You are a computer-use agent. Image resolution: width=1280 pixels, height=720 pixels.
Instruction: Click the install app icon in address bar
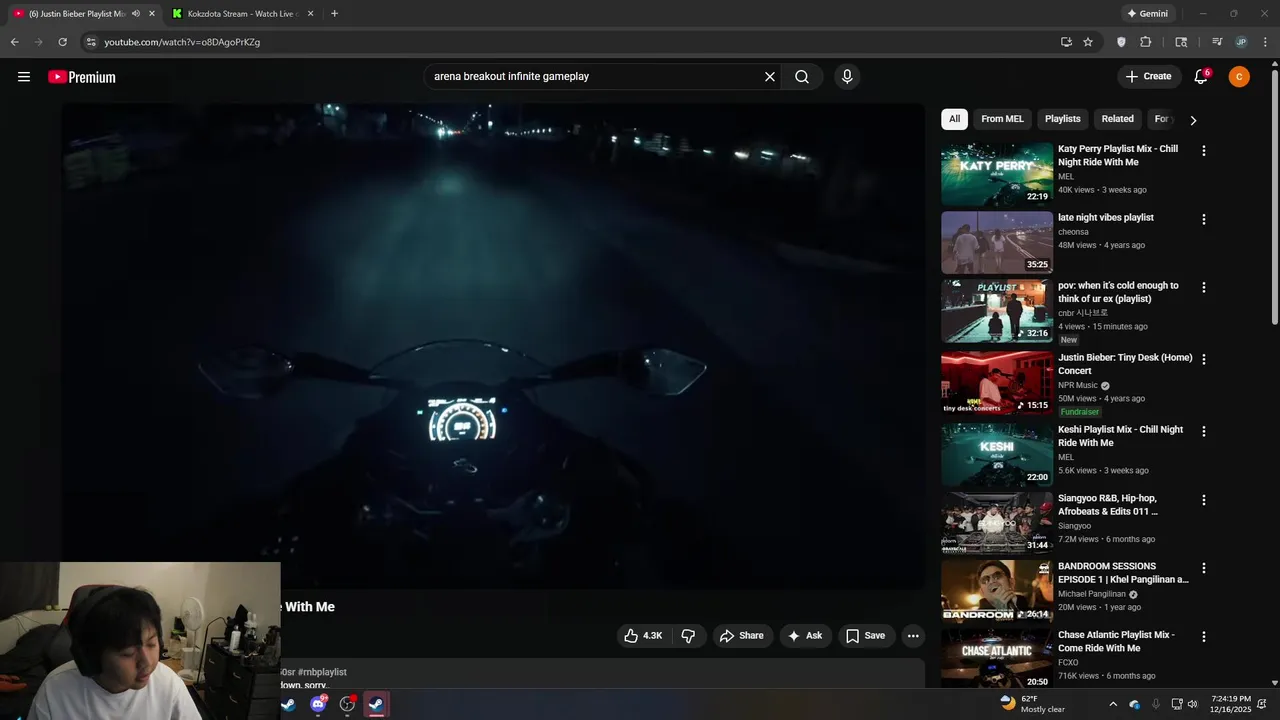point(1066,42)
